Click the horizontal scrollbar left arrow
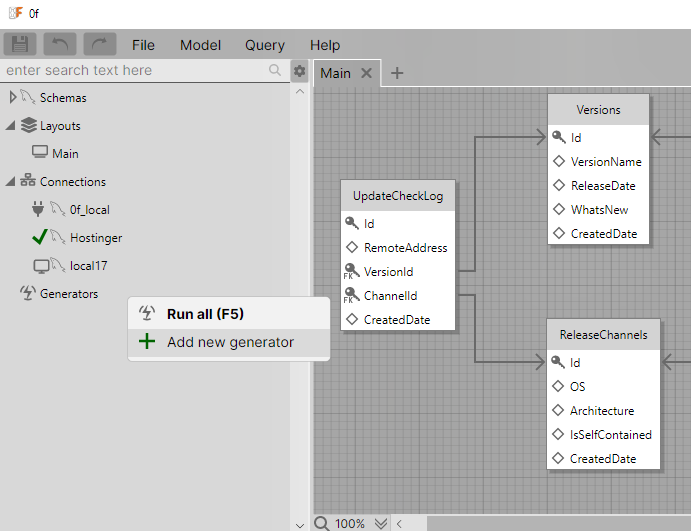The image size is (691, 531). pyautogui.click(x=399, y=524)
